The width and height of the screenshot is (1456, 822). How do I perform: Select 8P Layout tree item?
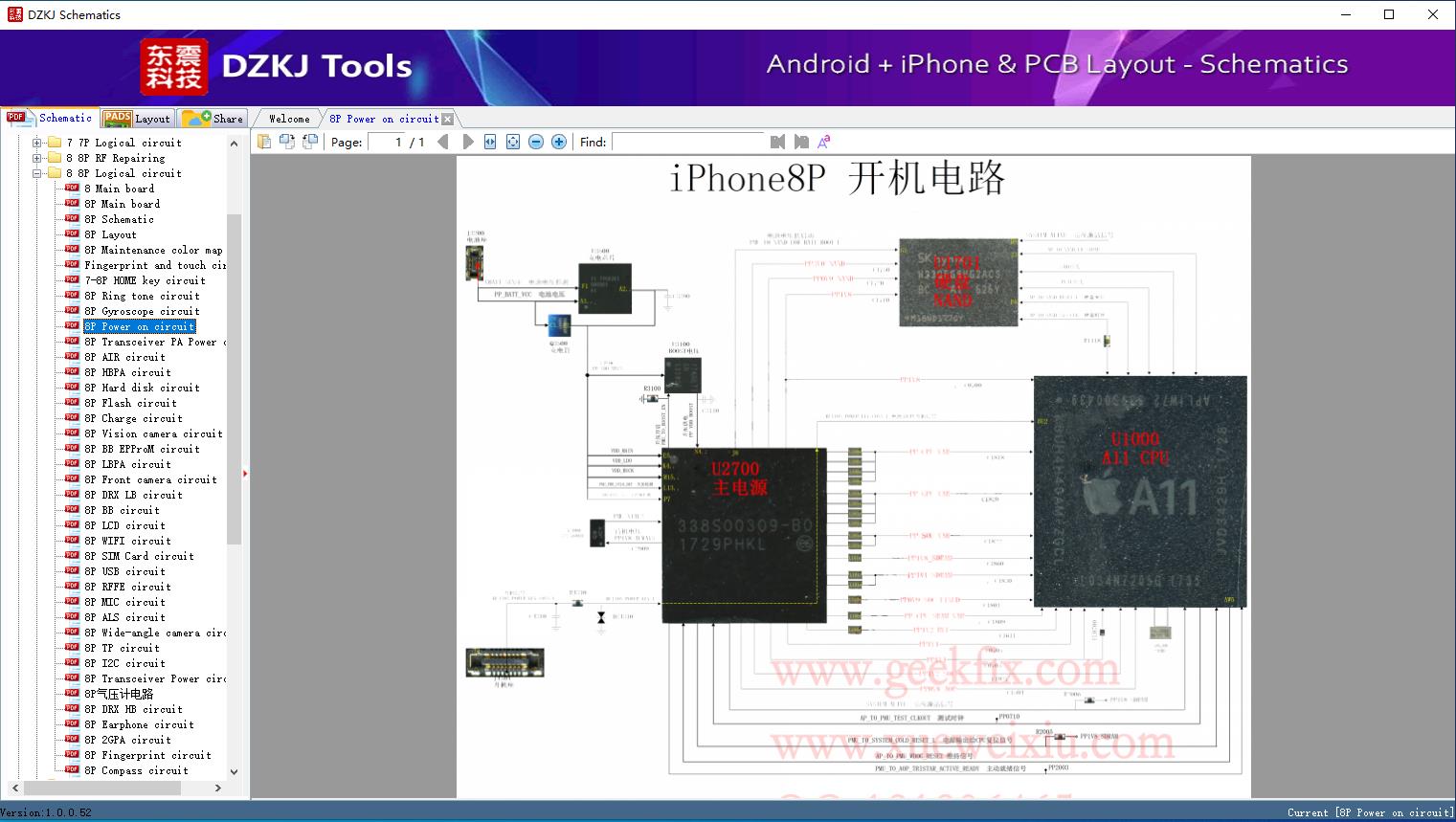[x=110, y=234]
